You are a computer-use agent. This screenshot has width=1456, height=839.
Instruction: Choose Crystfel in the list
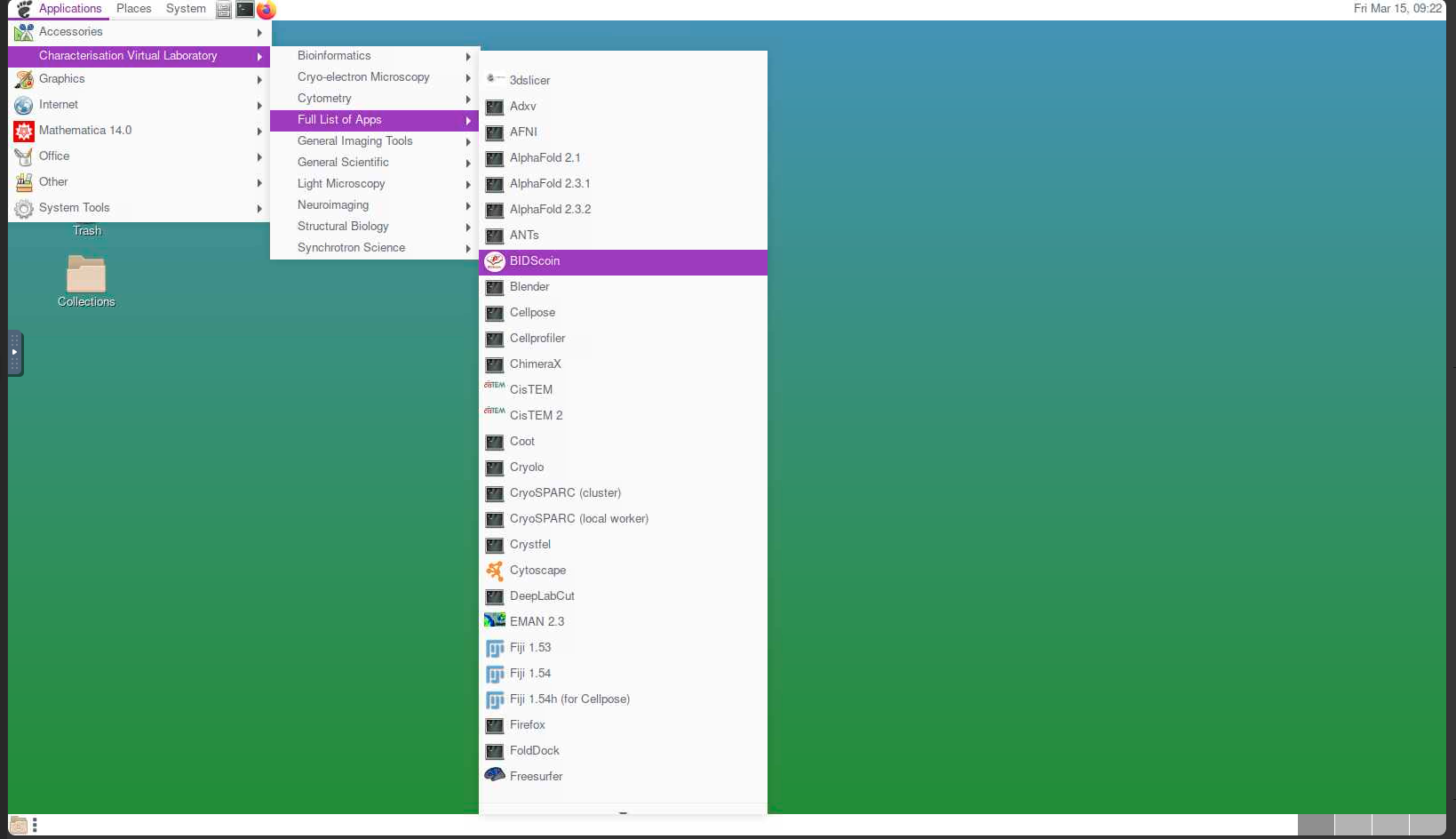[x=623, y=545]
